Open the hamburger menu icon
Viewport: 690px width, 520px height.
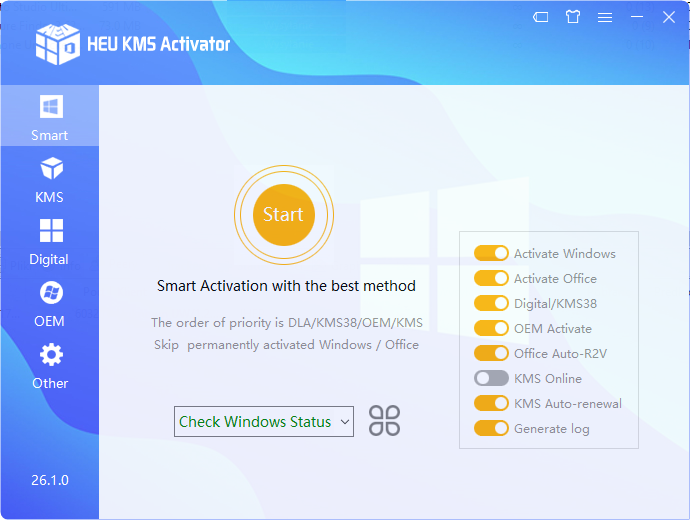coord(605,17)
